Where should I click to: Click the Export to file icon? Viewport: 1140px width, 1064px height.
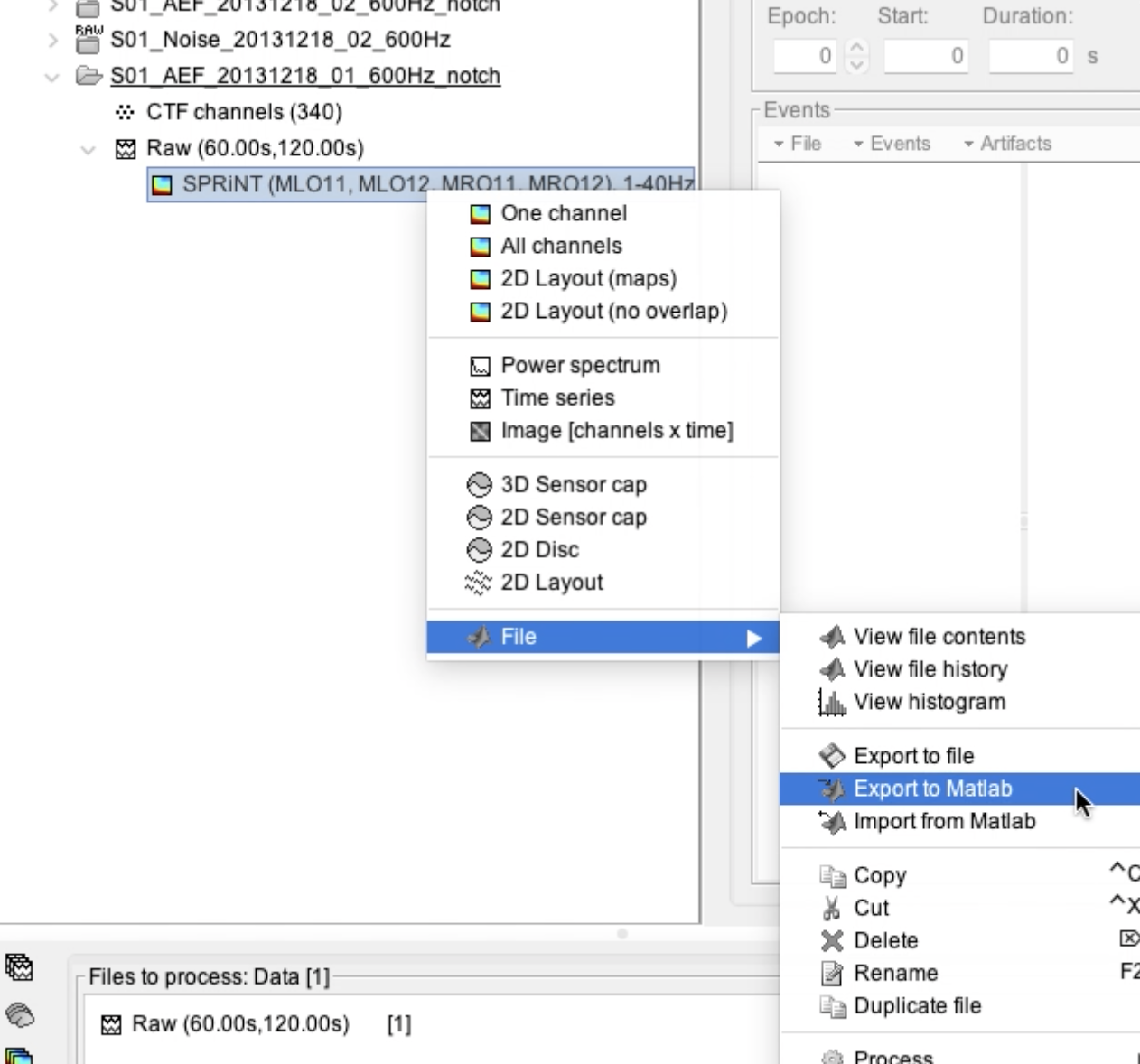pos(831,756)
